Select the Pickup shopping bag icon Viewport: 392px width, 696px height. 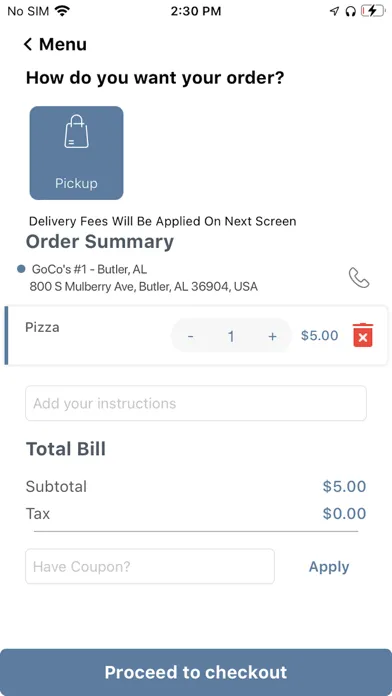(76, 131)
